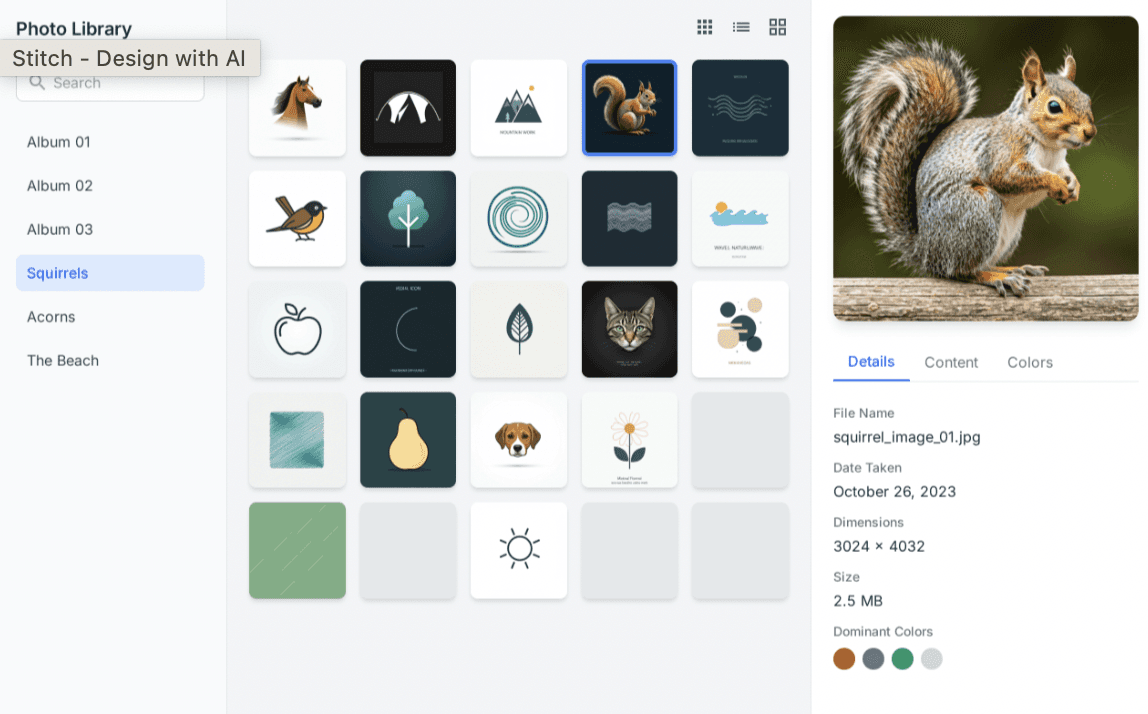Pick the green dominant color swatch
Image resolution: width=1148 pixels, height=714 pixels.
(x=902, y=658)
